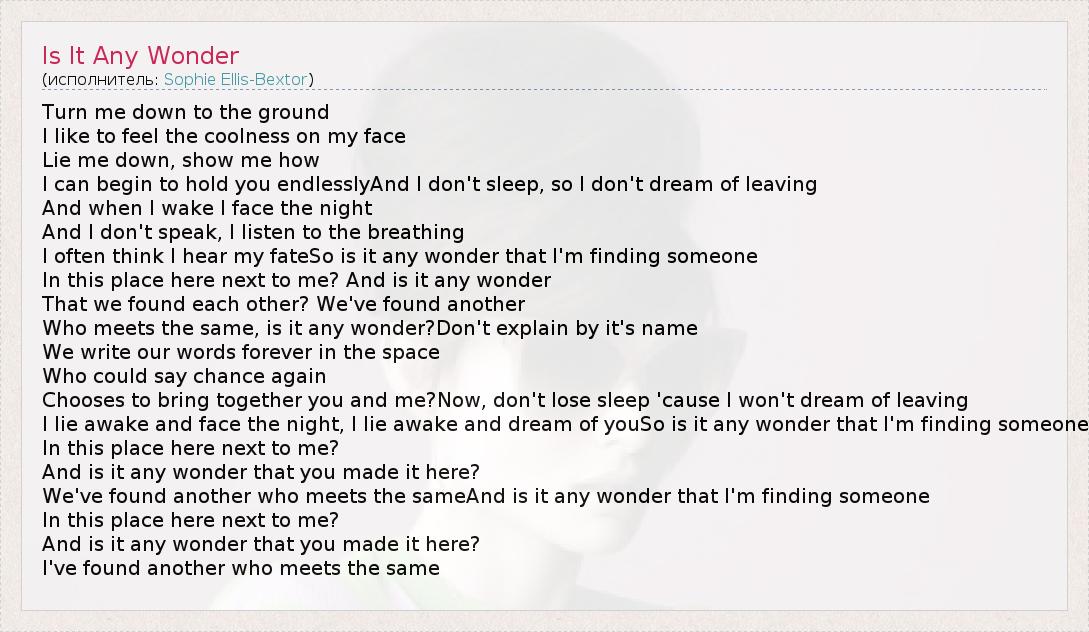The width and height of the screenshot is (1089, 632).
Task: Click the line about listening to the breathing
Action: click(253, 232)
